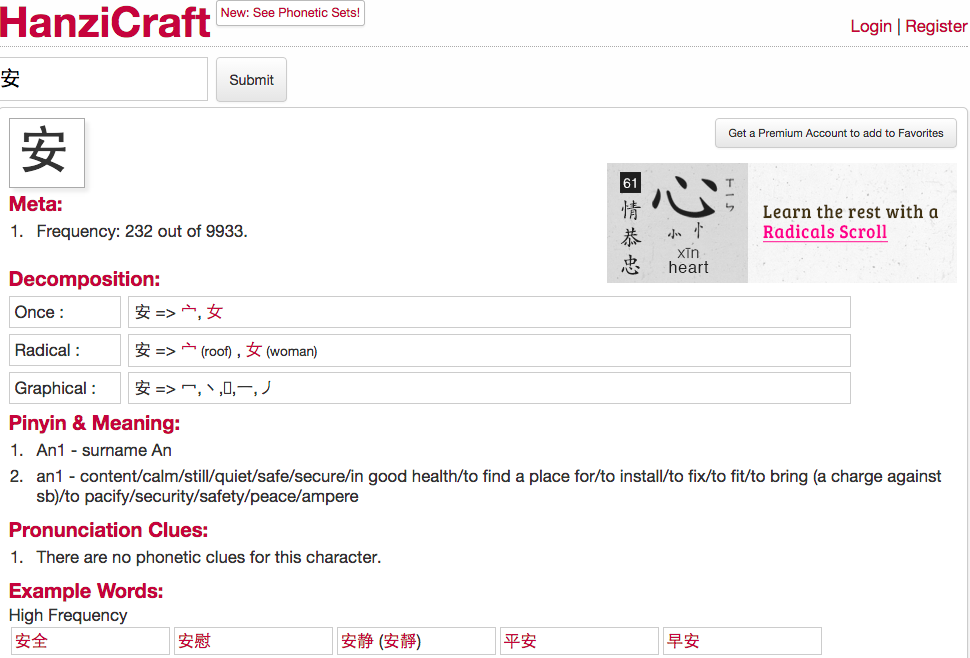
Task: Select 宀 in the Once decomposition row
Action: click(x=189, y=312)
